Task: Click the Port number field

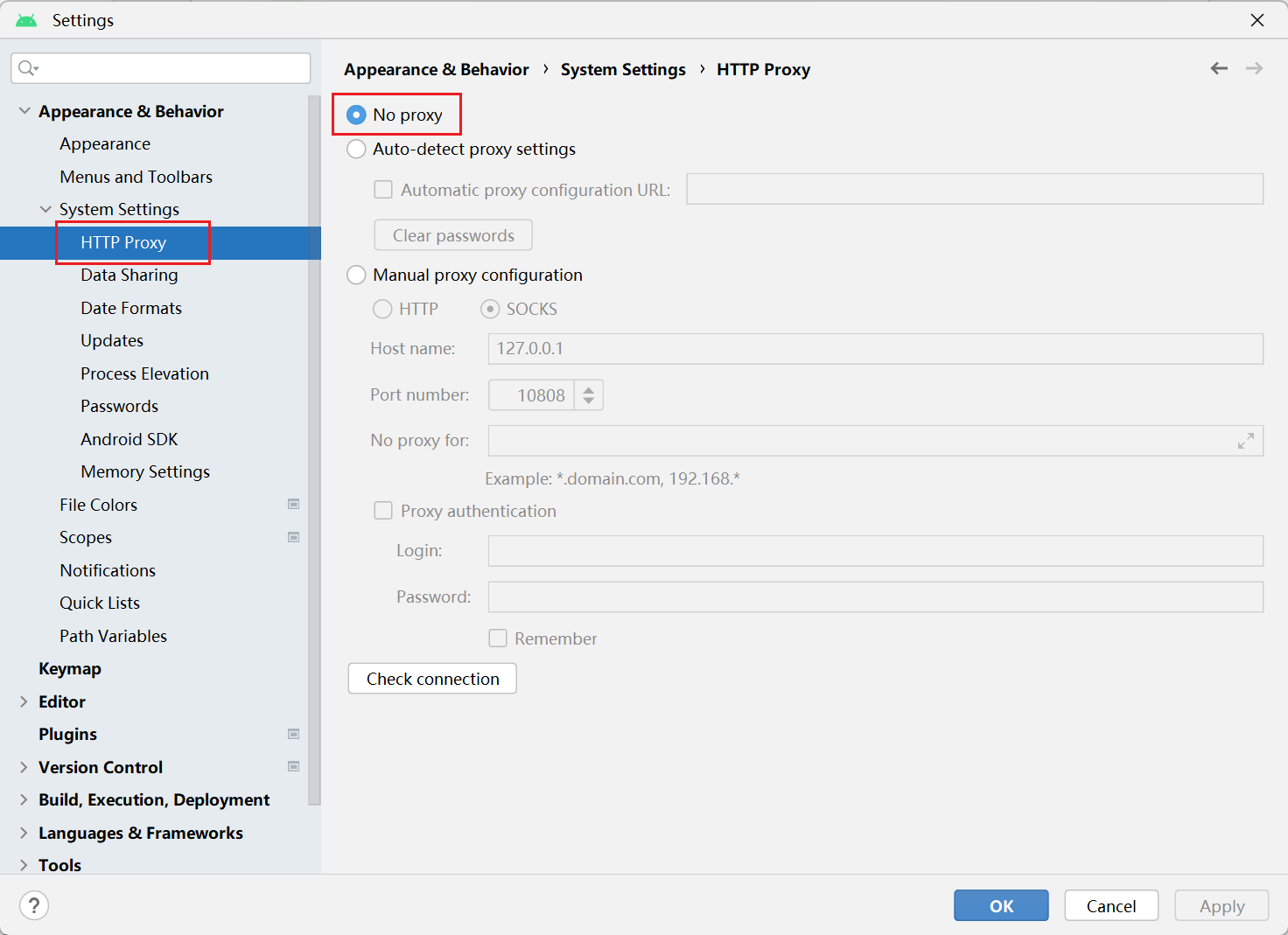Action: [x=531, y=395]
